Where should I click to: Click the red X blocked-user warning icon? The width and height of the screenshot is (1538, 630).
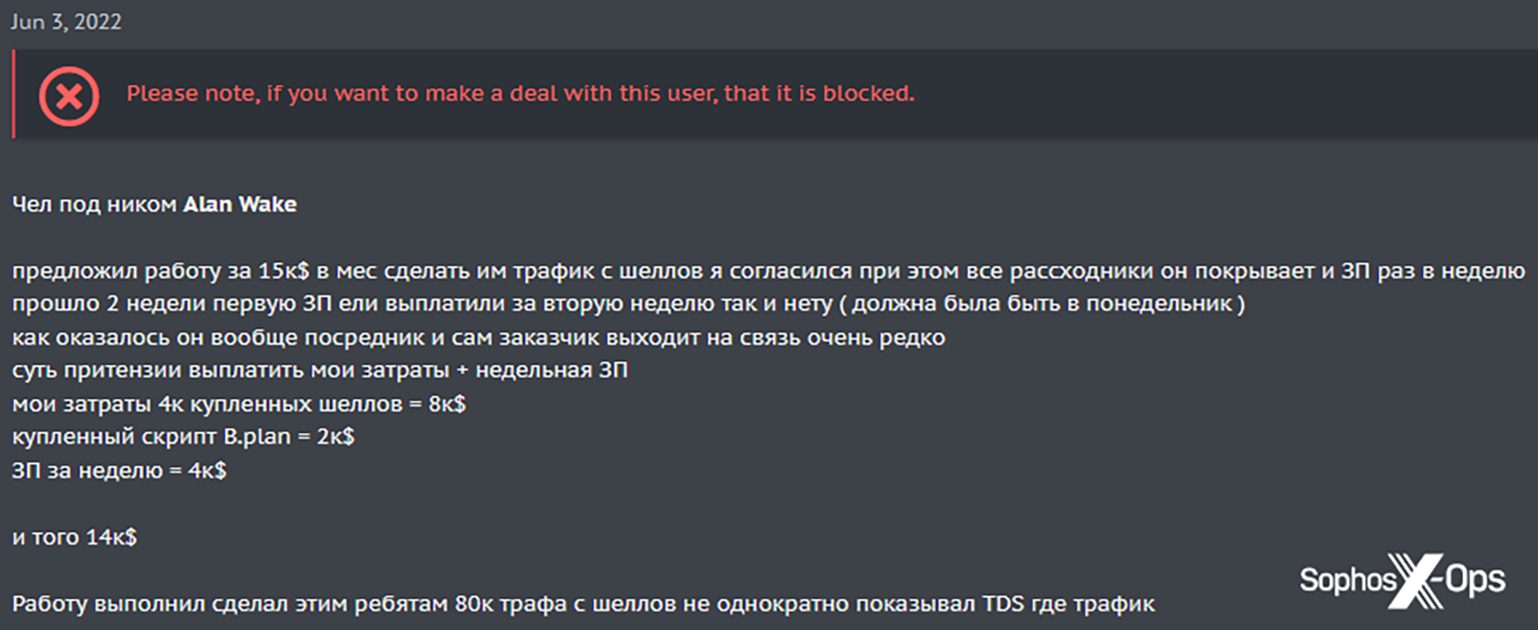point(68,95)
